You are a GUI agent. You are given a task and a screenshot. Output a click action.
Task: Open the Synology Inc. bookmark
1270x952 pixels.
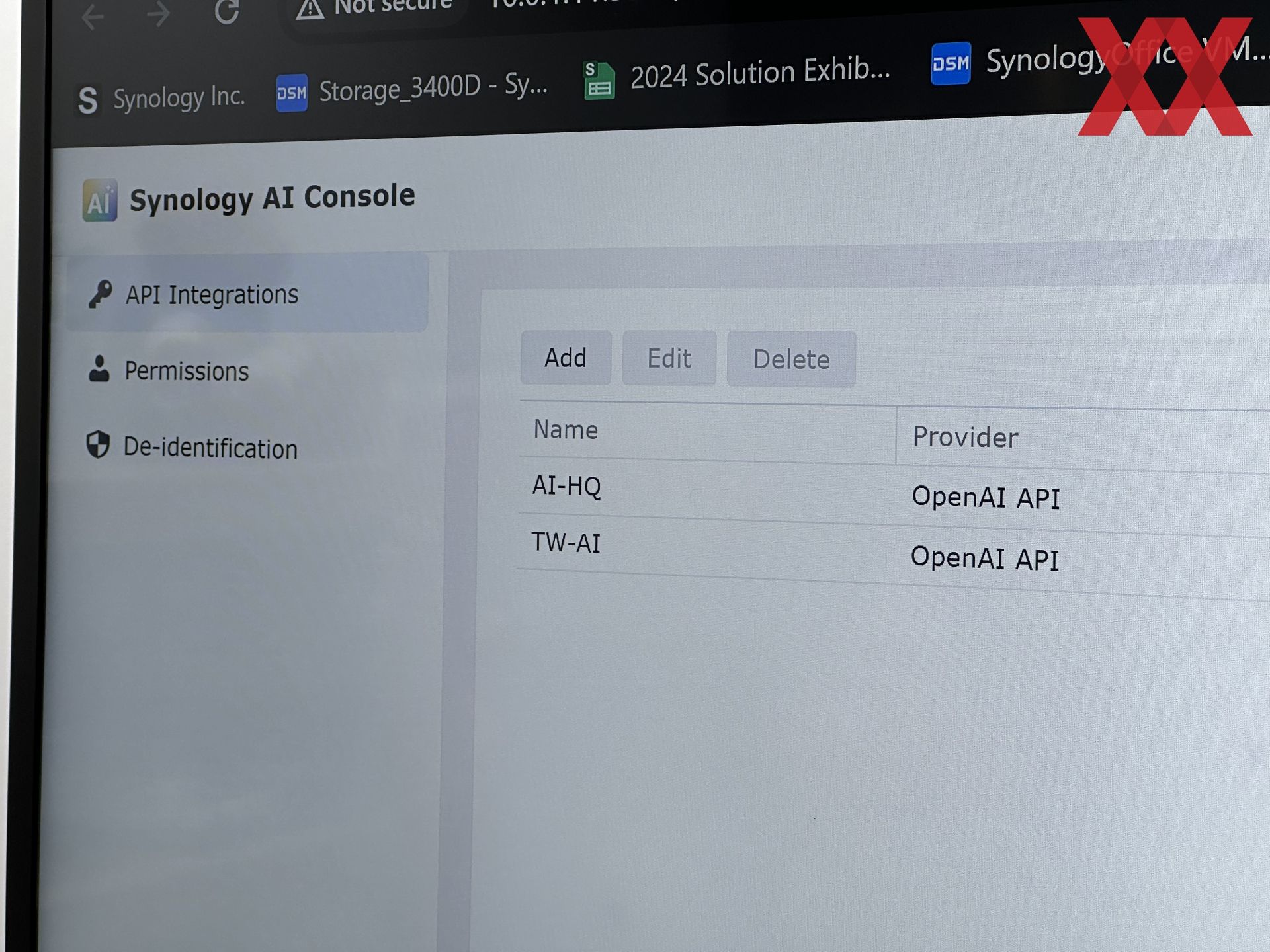[x=161, y=99]
